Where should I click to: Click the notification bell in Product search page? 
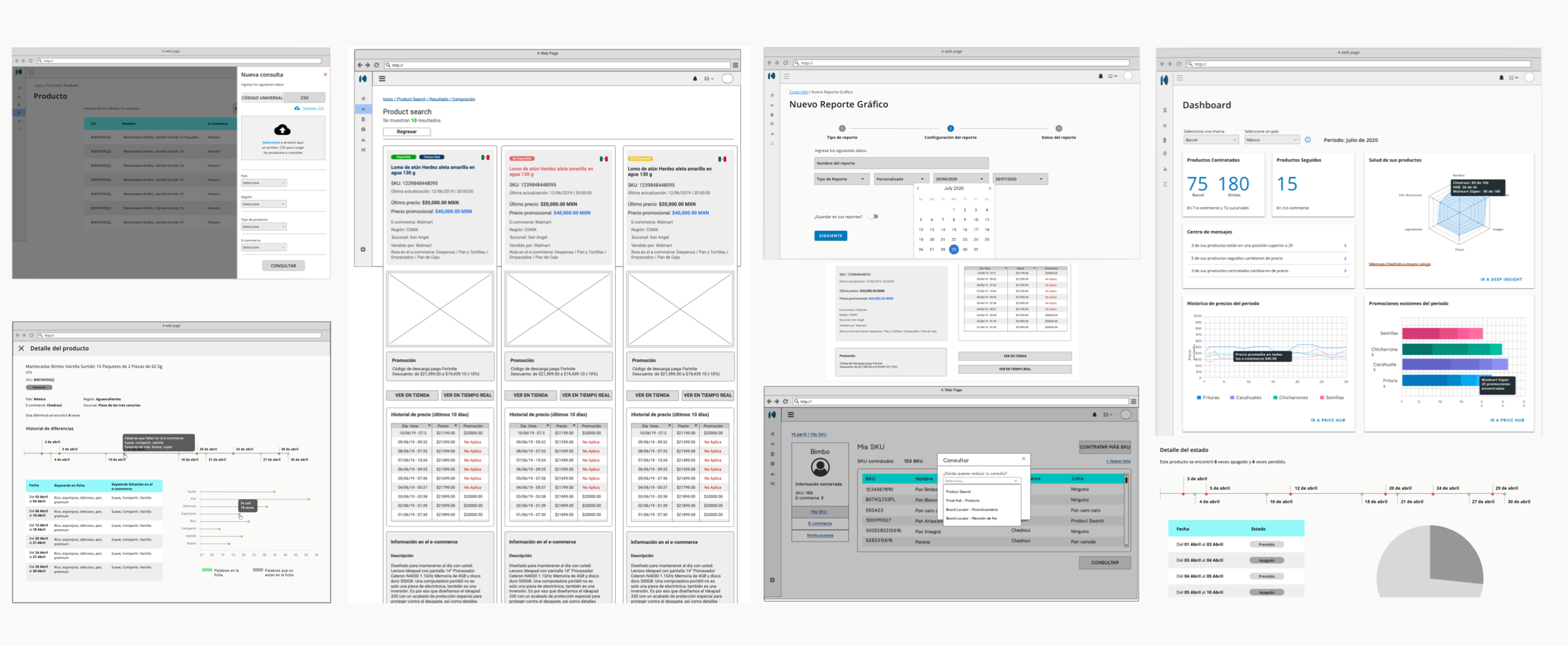695,79
